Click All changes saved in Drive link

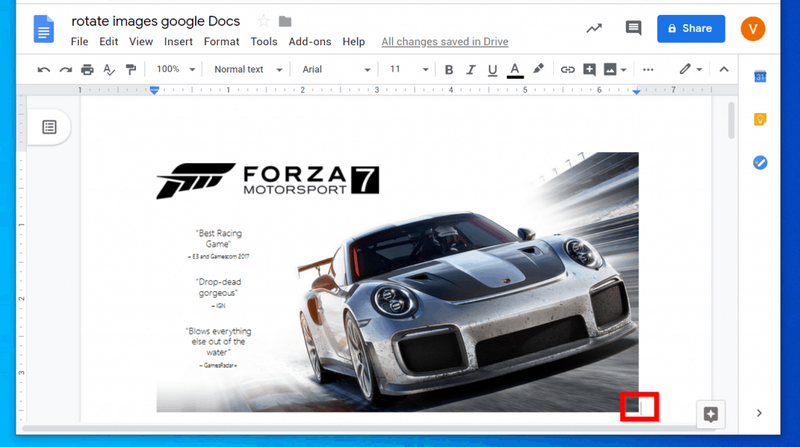445,42
